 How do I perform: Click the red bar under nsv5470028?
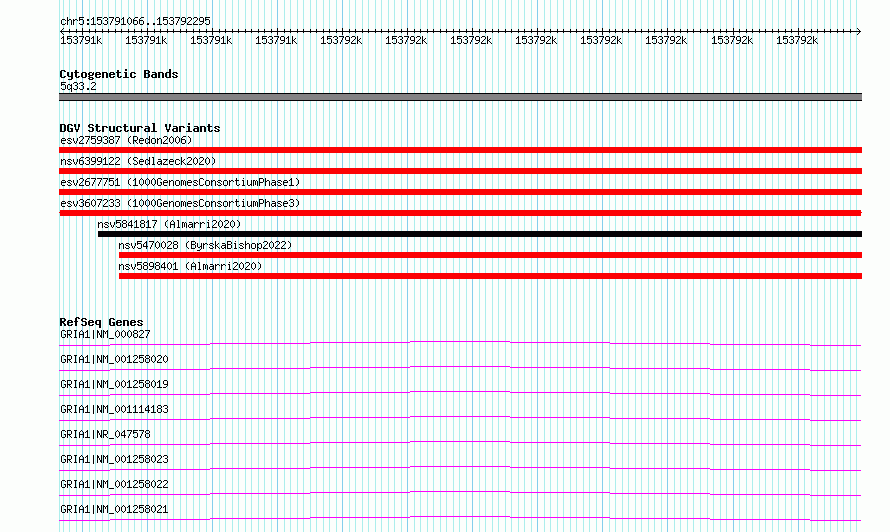[x=490, y=255]
